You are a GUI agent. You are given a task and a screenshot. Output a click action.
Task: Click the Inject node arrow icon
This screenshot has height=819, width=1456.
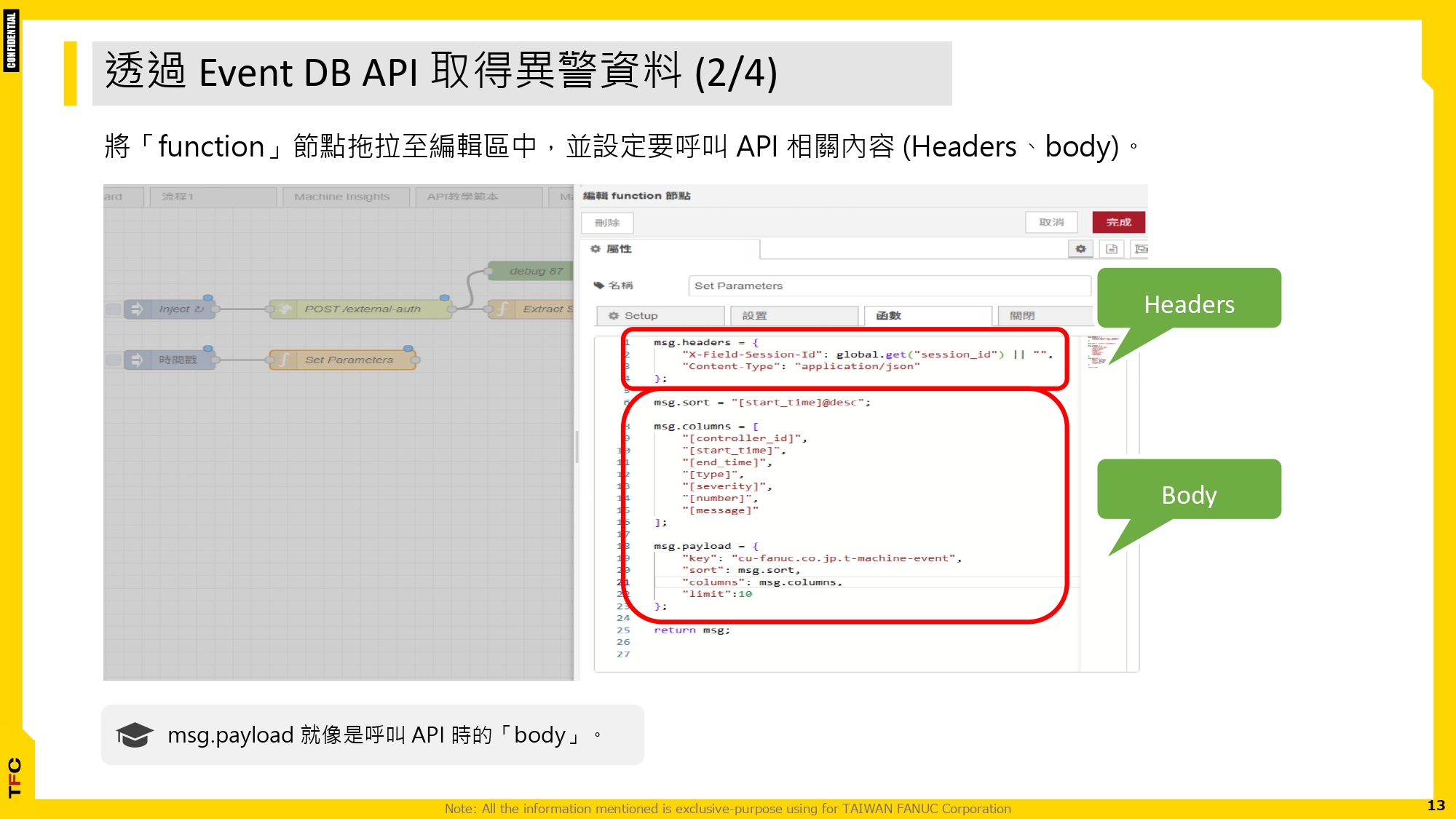[137, 309]
